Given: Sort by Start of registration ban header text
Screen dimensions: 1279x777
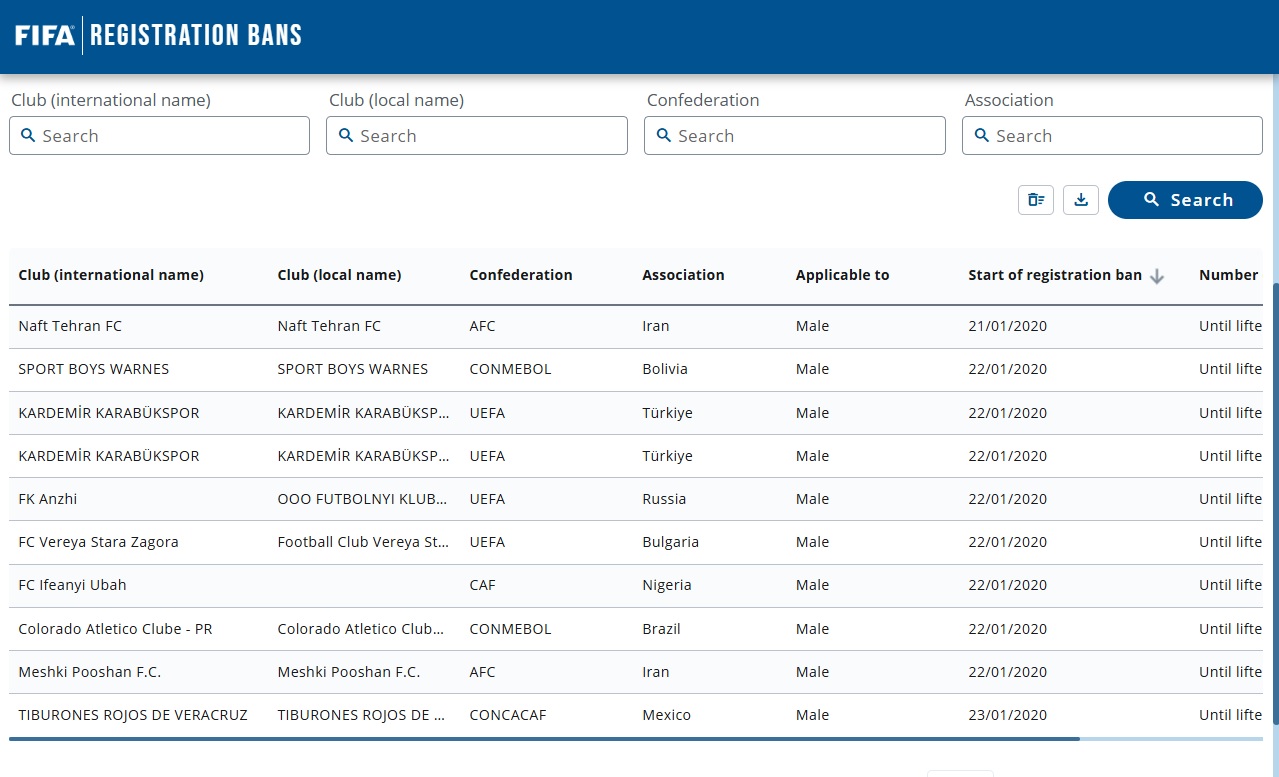Looking at the screenshot, I should click(1055, 275).
